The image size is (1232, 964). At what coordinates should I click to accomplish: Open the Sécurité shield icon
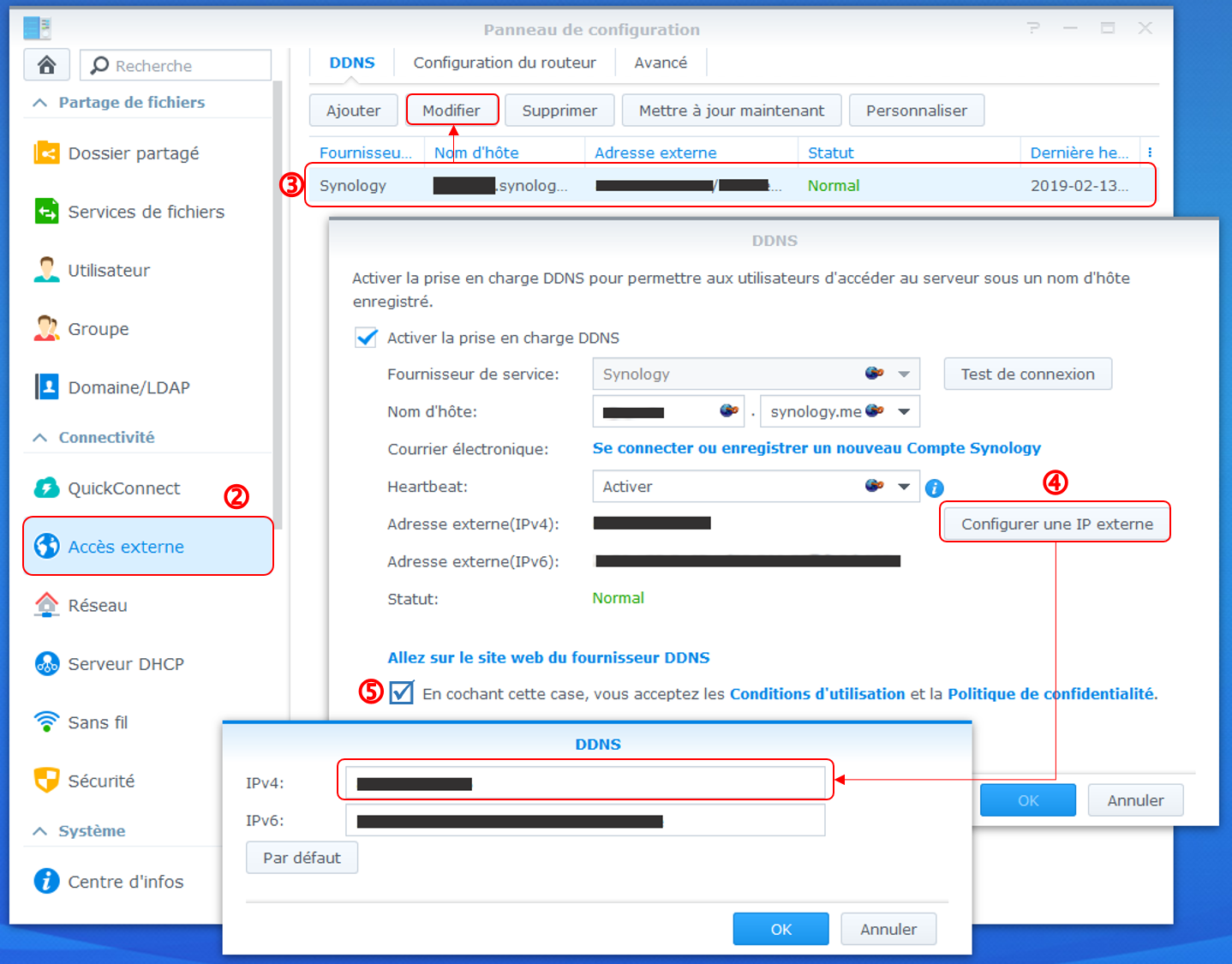pos(46,781)
